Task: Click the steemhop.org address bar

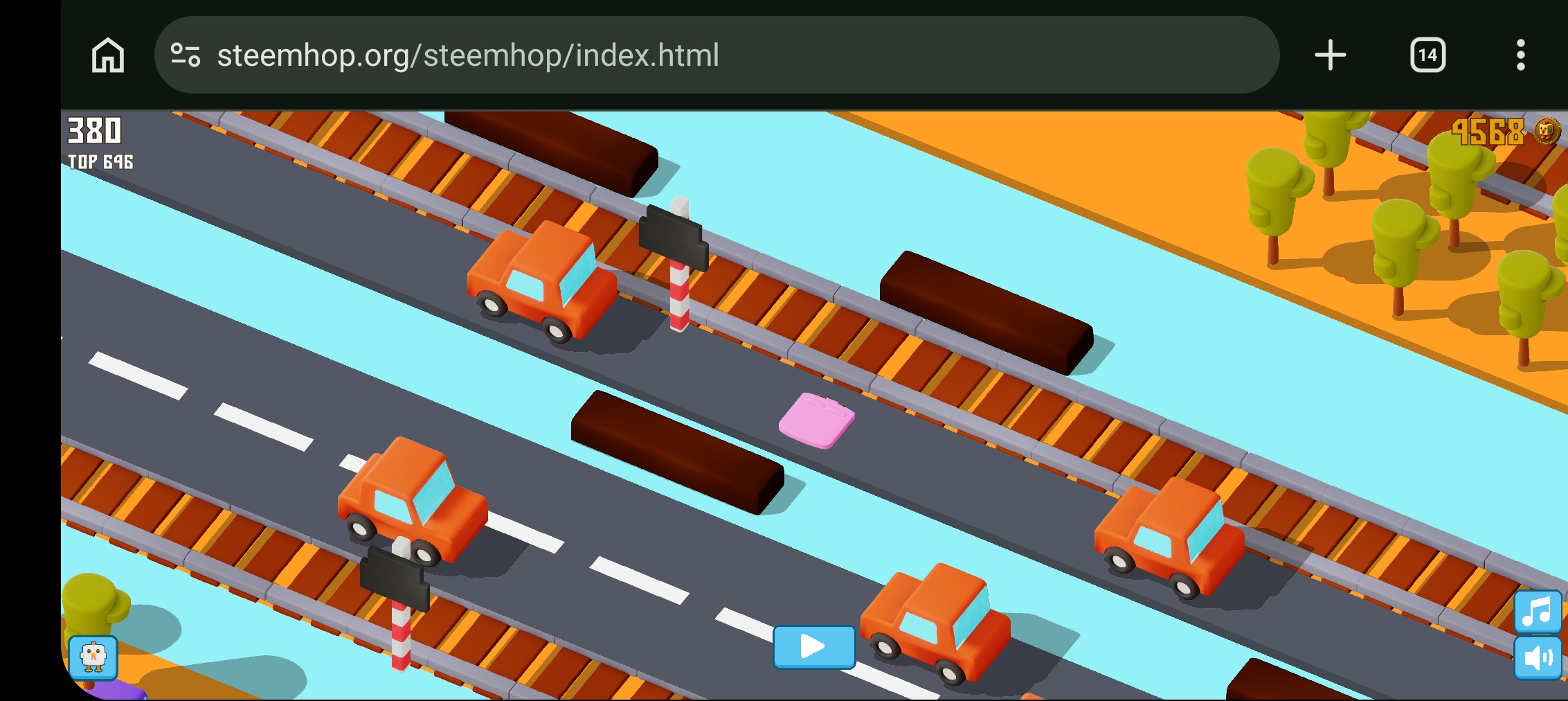Action: [717, 55]
